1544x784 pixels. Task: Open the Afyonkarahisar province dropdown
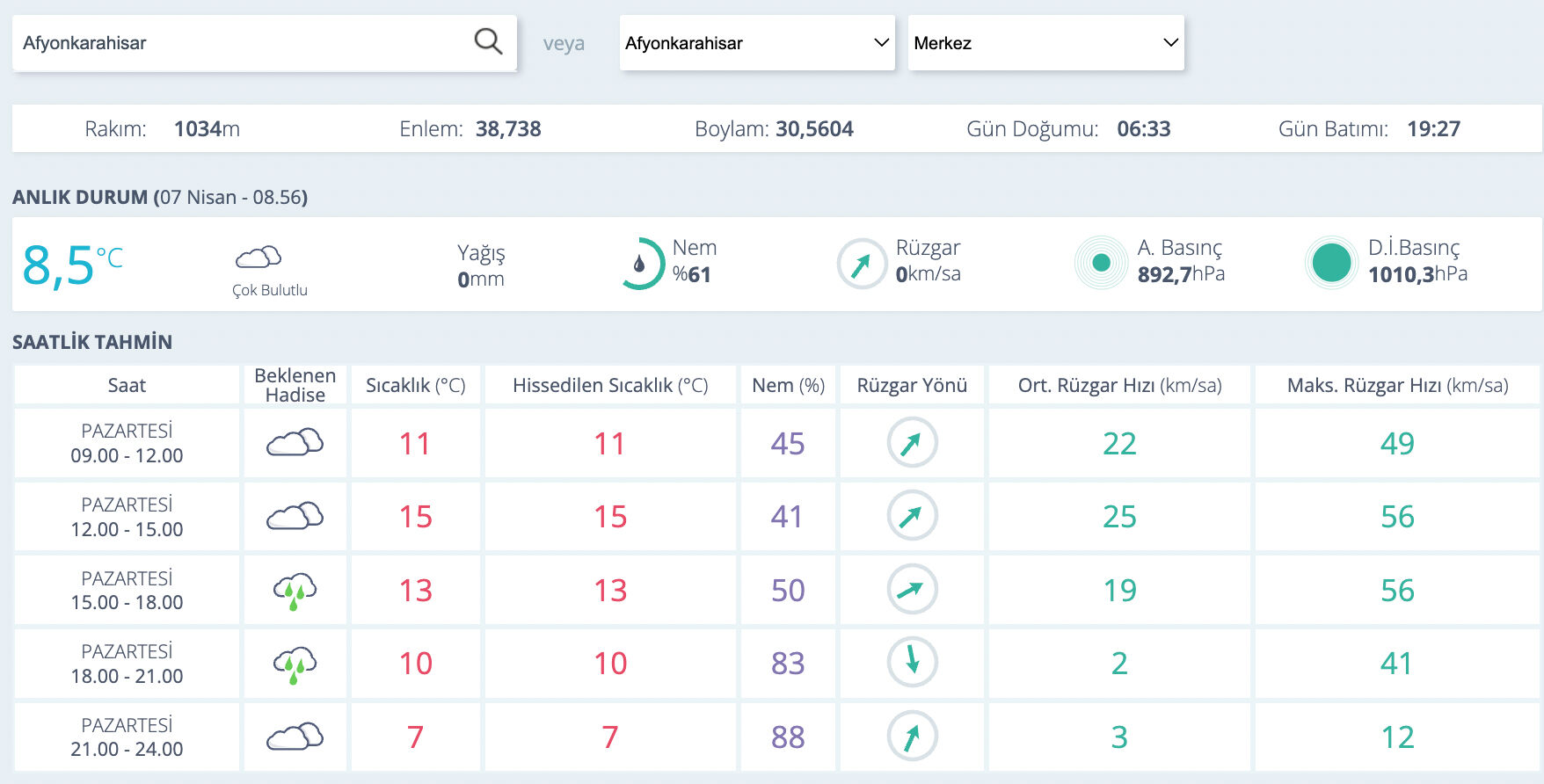pos(756,43)
